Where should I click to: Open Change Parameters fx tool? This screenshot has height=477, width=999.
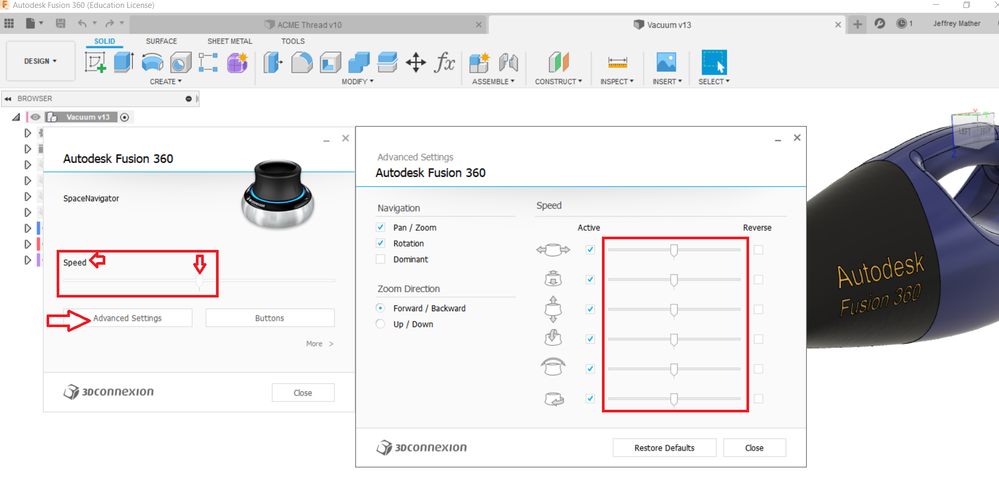445,62
